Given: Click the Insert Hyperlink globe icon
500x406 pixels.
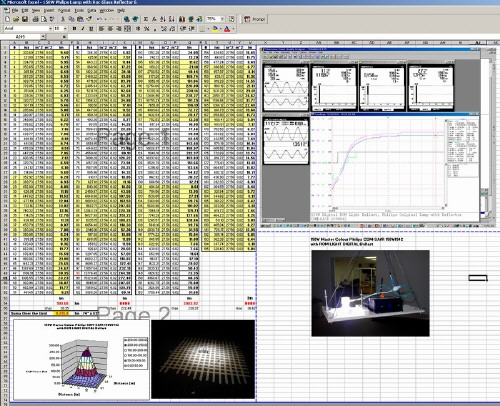Looking at the screenshot, I should coord(127,19).
